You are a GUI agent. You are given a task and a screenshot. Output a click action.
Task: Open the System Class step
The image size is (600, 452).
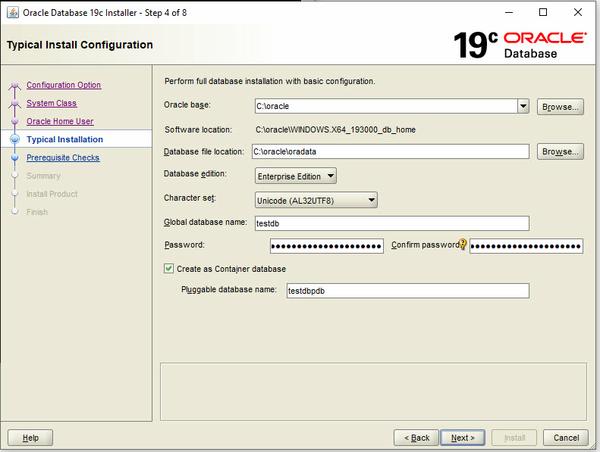tap(51, 103)
